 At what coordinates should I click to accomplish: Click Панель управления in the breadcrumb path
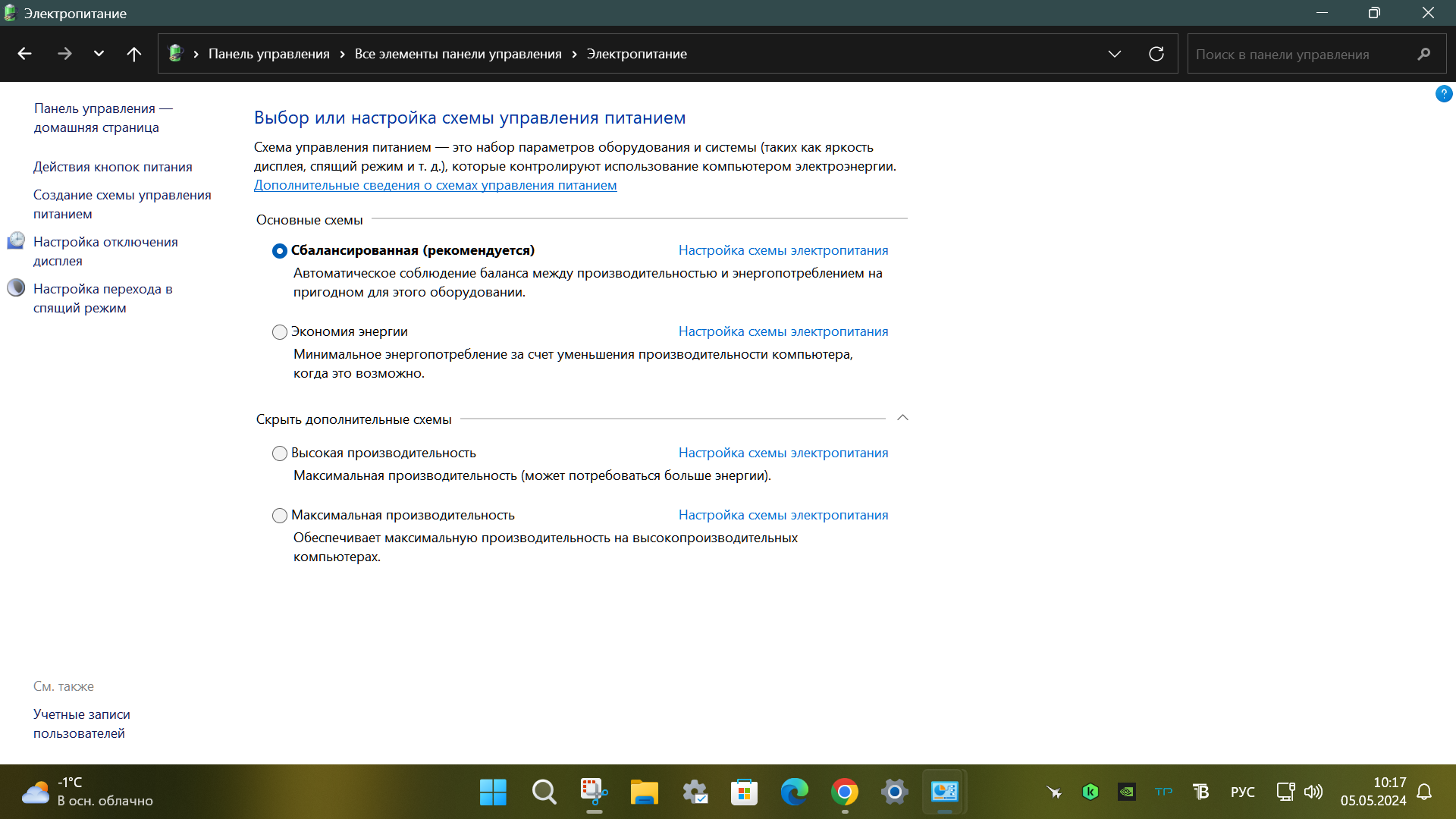click(268, 54)
